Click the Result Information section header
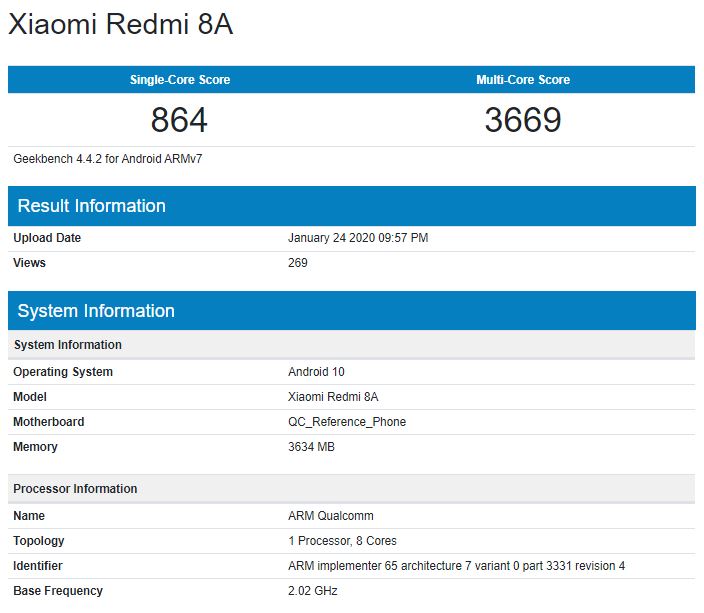Viewport: 704px width, 613px height. 92,206
